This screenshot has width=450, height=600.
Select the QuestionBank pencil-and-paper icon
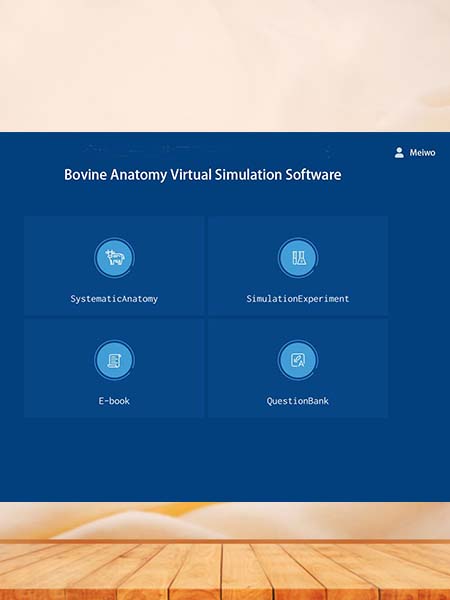point(298,360)
